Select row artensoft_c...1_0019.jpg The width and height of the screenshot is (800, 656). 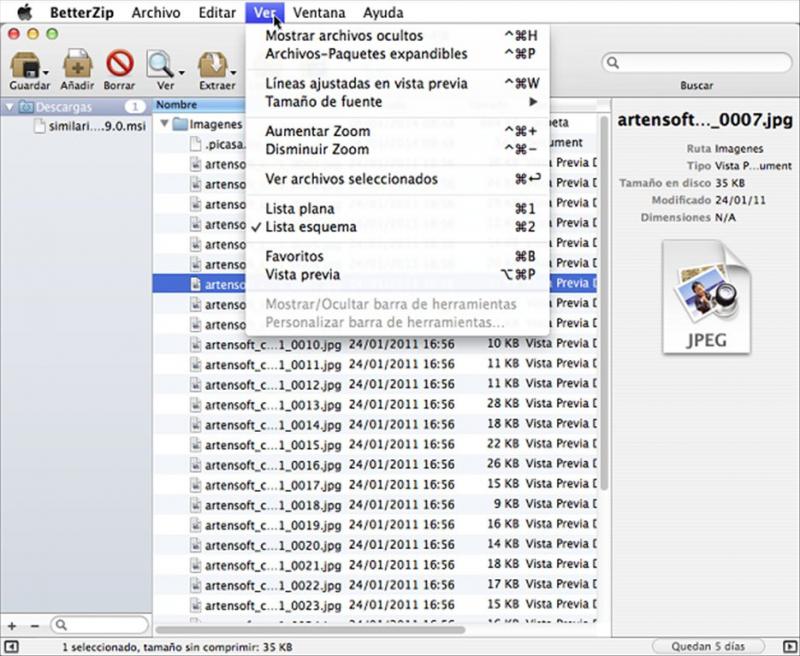point(375,525)
